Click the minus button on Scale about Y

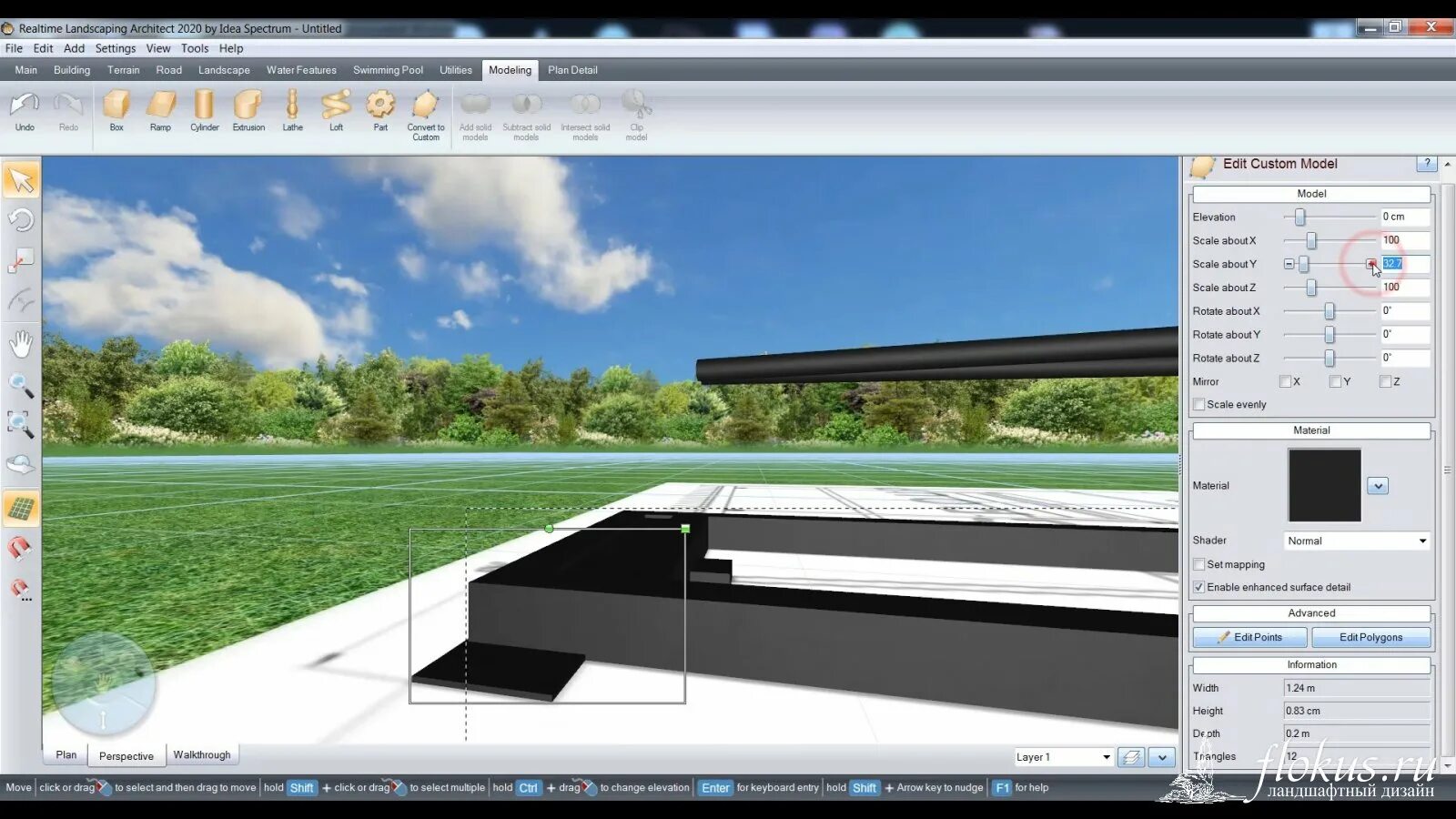click(1289, 264)
